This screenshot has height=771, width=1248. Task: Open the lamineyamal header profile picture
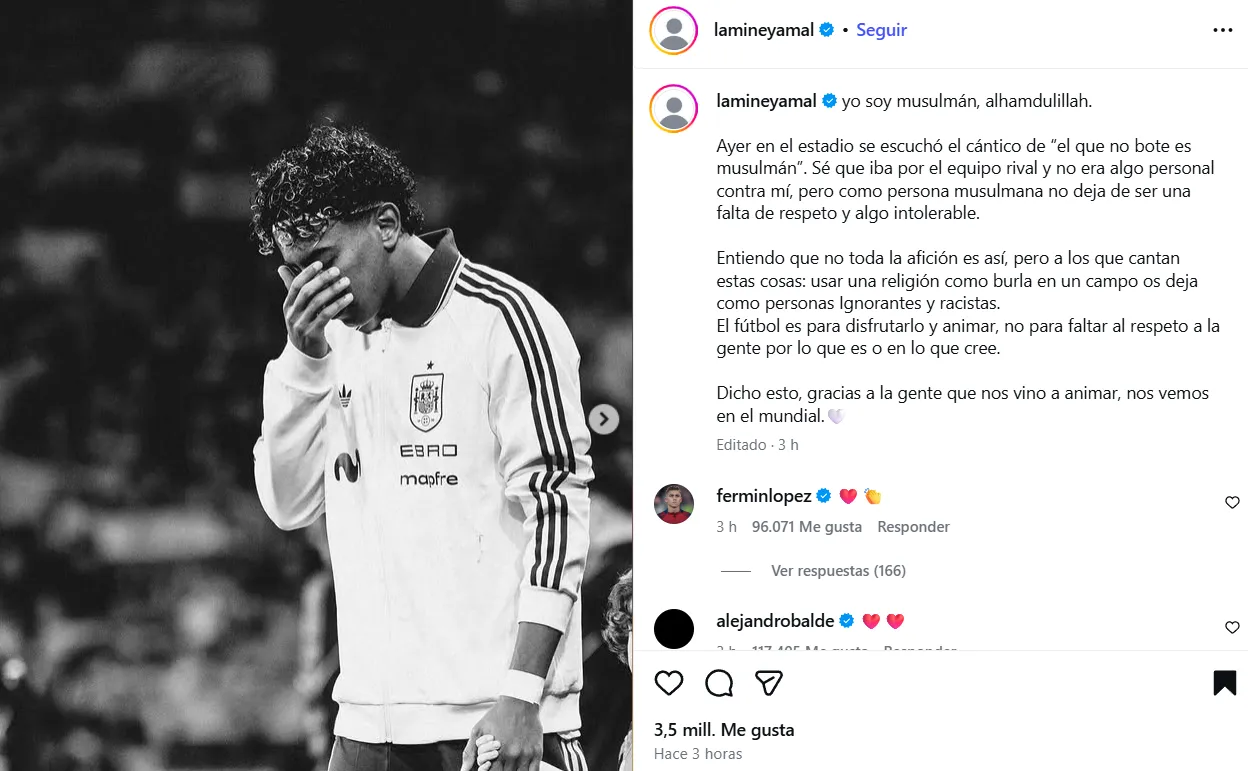[x=674, y=30]
